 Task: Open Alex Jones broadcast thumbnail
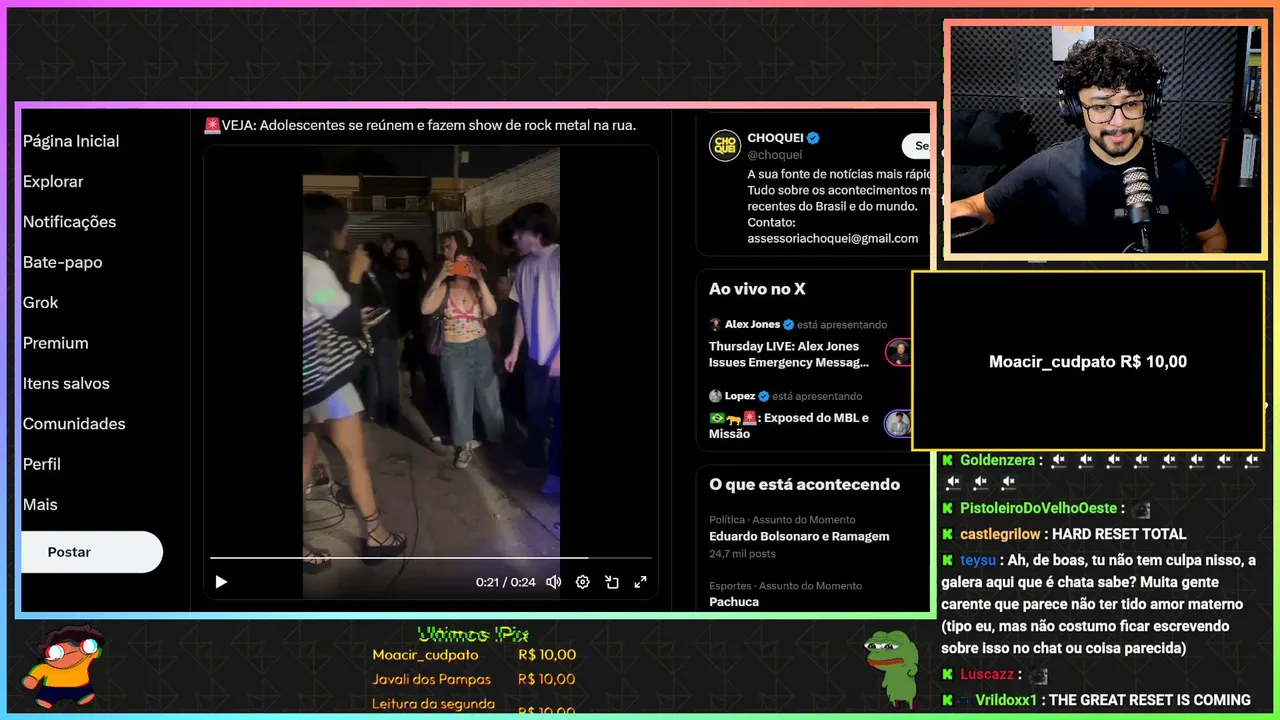pos(899,352)
